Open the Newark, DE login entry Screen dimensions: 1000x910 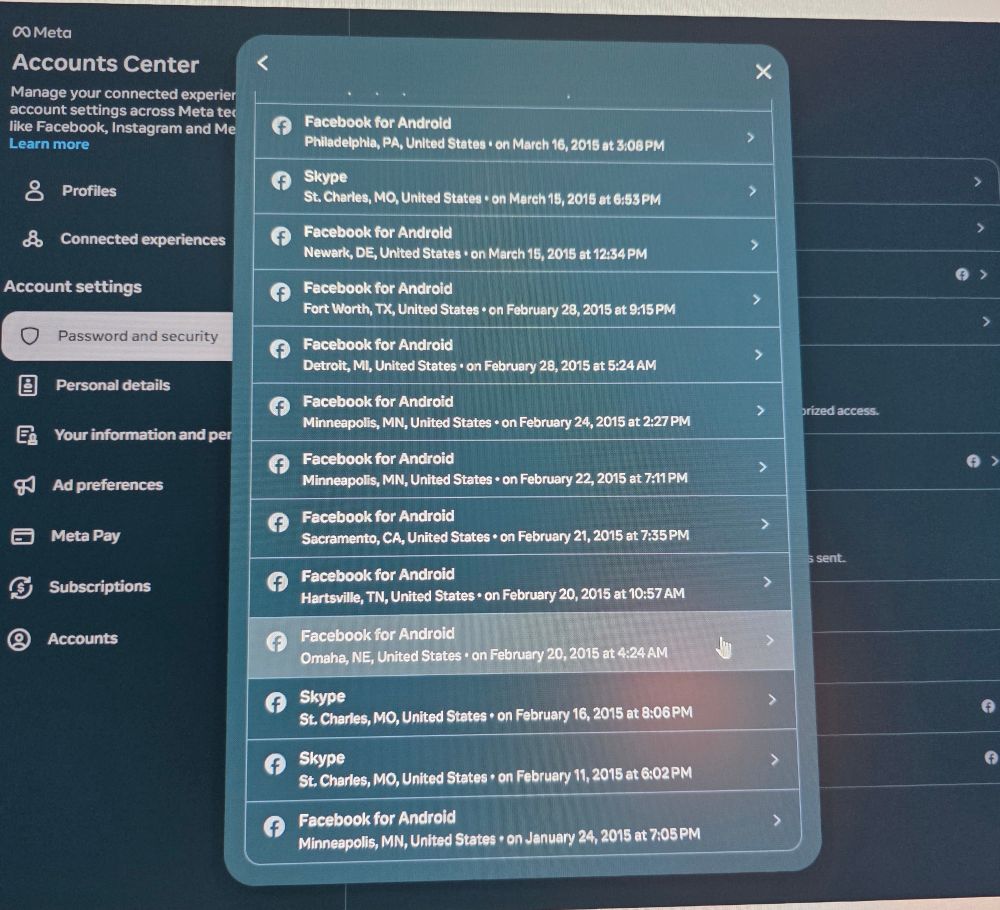515,242
